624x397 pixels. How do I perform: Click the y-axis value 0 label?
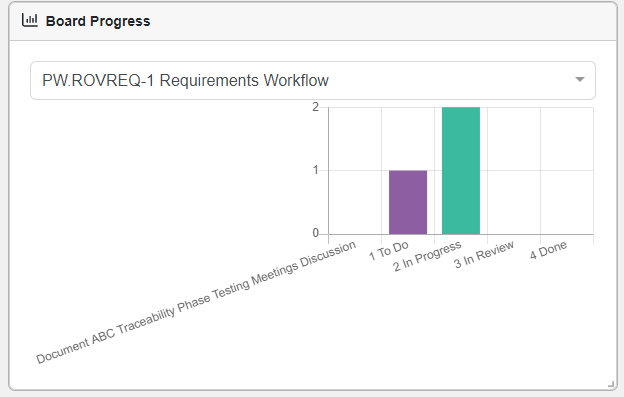316,233
